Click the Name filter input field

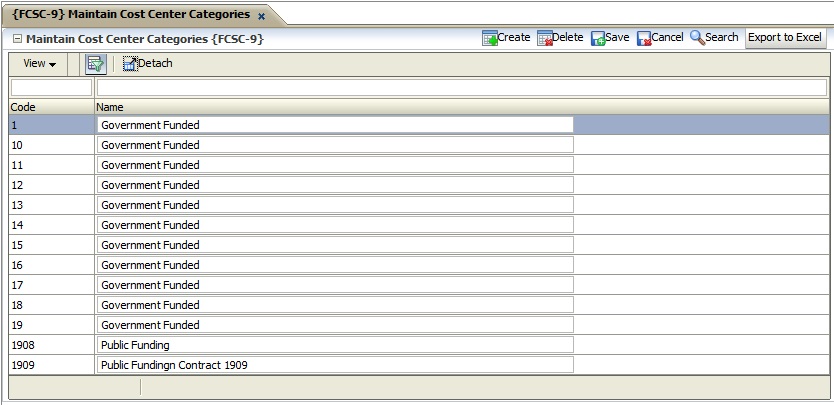point(461,88)
